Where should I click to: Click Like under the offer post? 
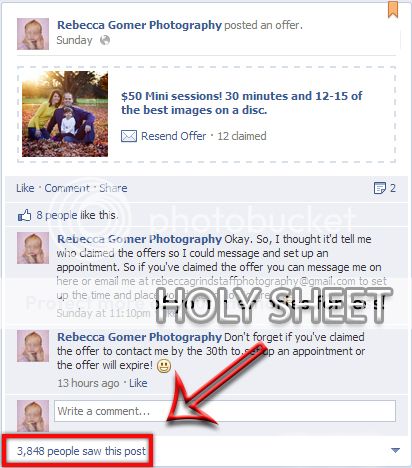25,188
